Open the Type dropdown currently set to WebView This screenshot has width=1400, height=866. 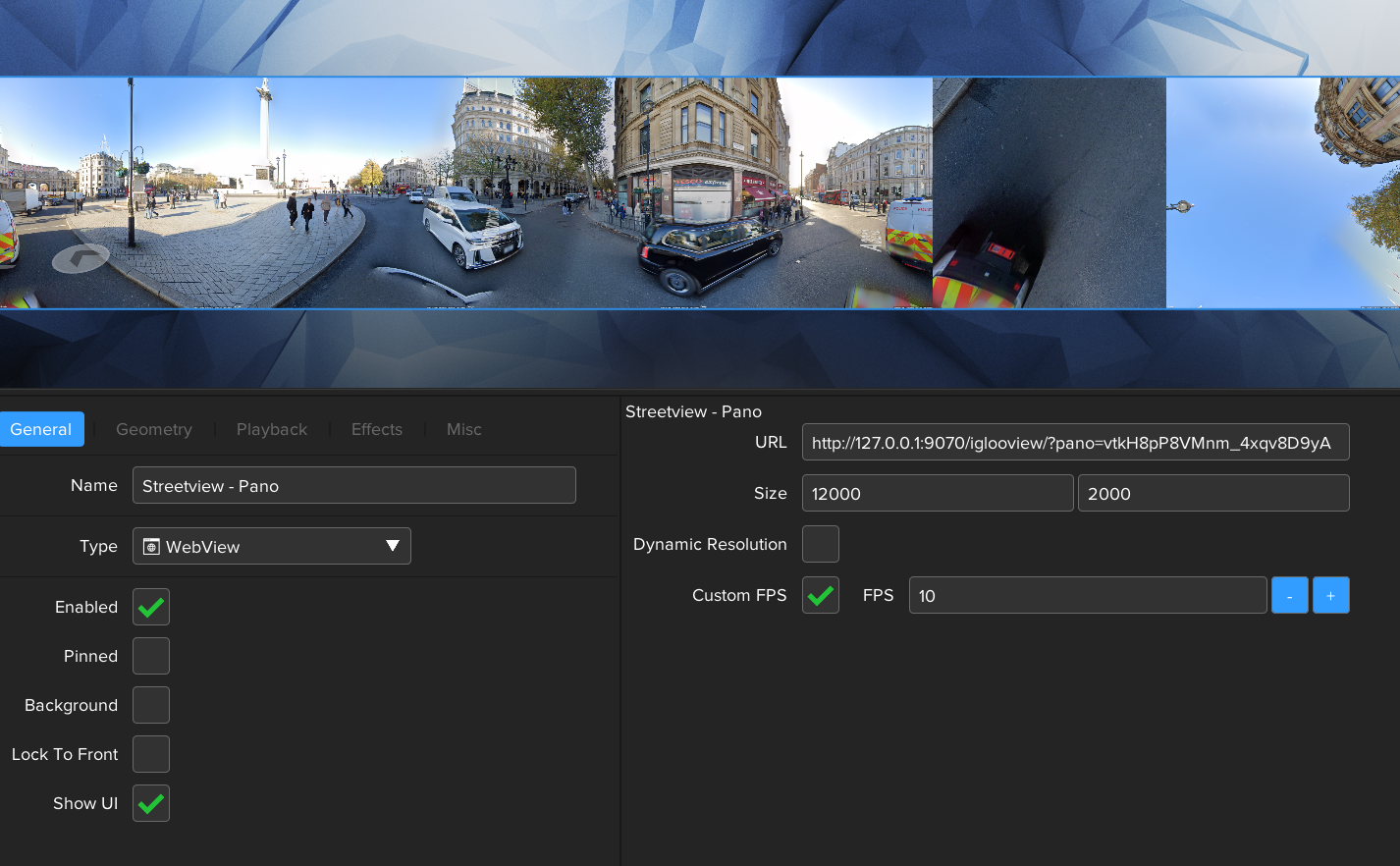pos(271,546)
